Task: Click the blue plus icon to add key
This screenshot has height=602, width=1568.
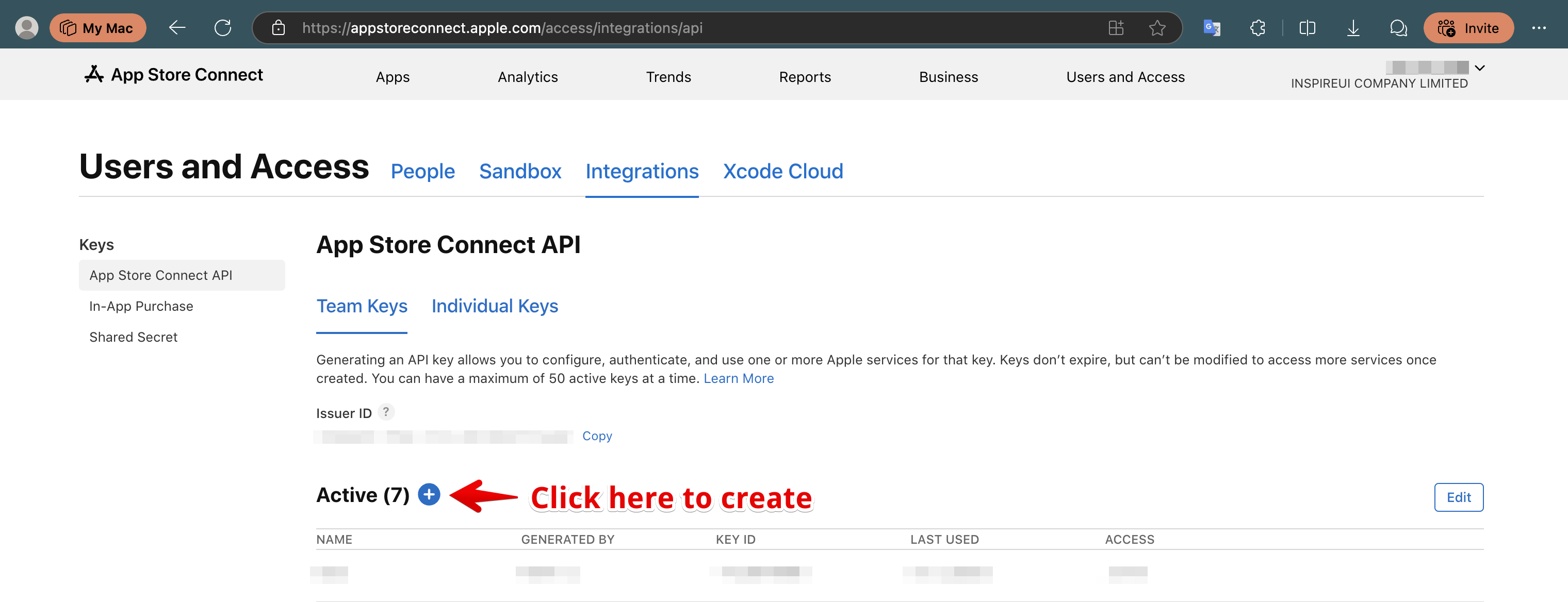Action: pos(429,494)
